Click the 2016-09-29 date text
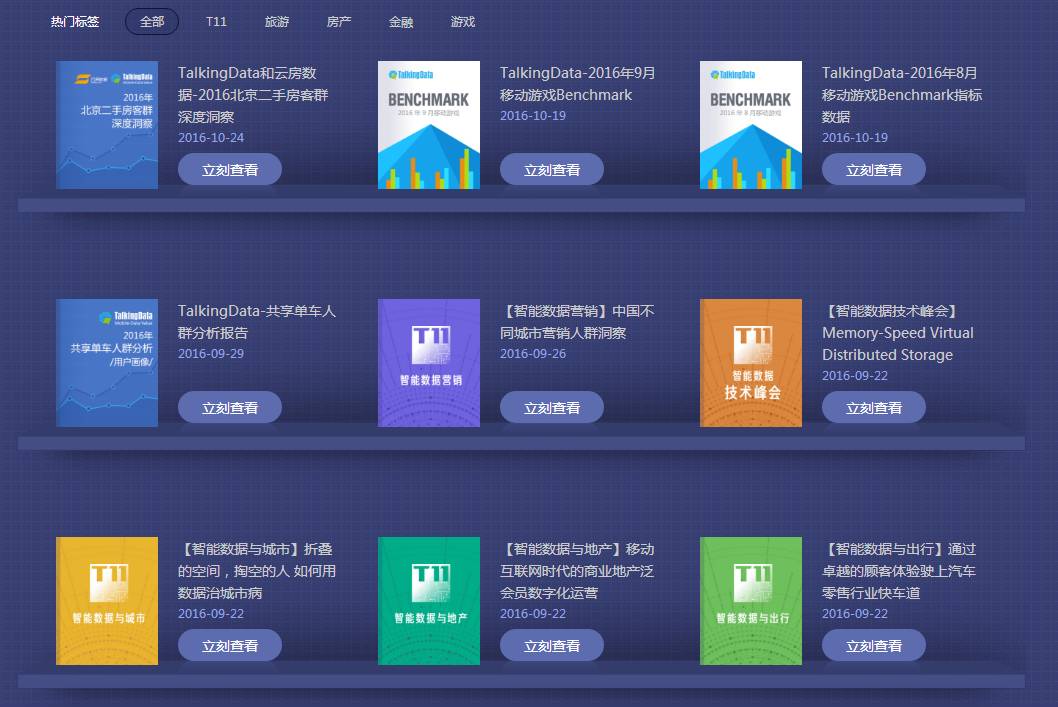Screen dimensions: 1058x707 click(211, 354)
